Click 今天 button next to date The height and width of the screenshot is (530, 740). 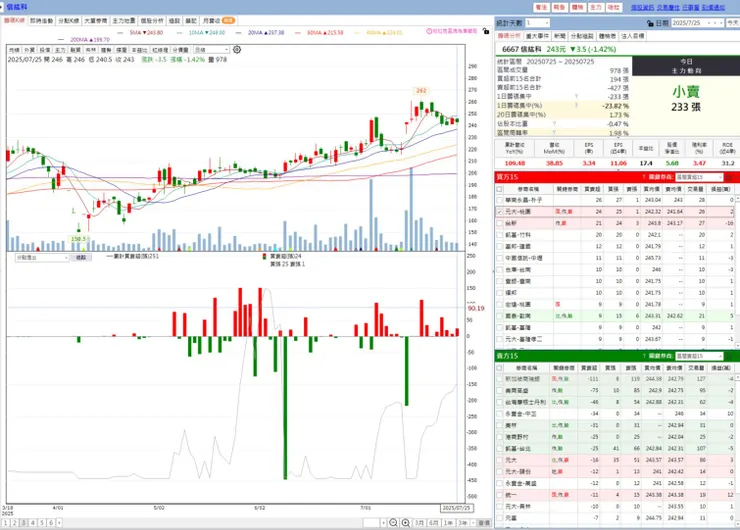(x=732, y=23)
